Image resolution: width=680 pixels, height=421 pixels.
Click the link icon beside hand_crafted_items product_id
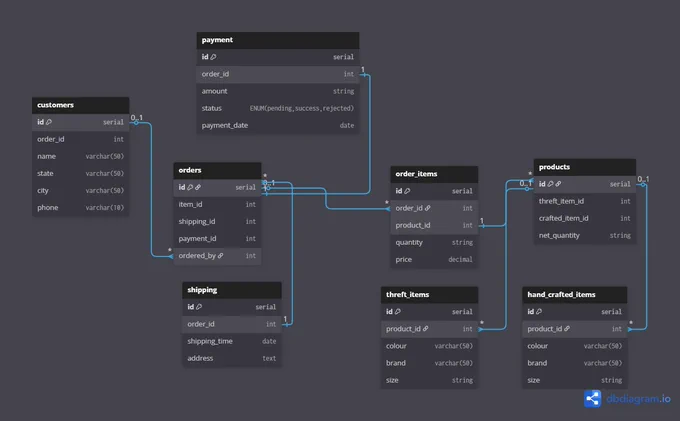coord(567,329)
